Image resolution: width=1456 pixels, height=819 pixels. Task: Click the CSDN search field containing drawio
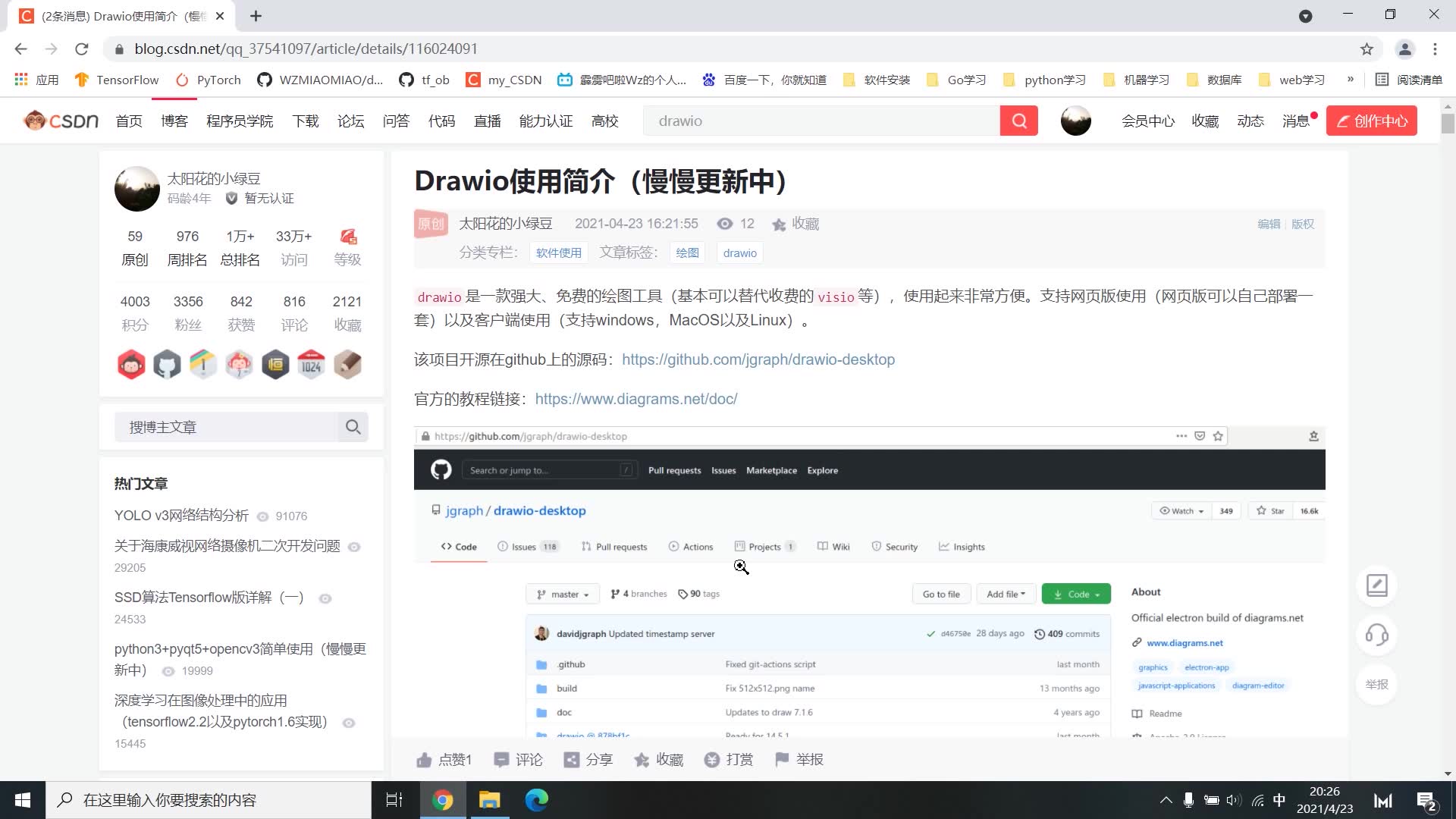821,121
